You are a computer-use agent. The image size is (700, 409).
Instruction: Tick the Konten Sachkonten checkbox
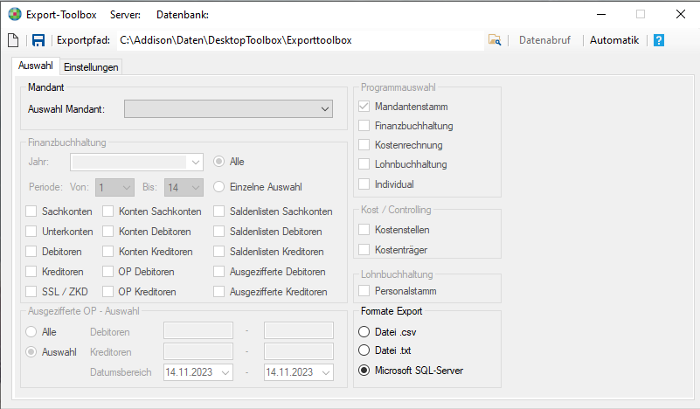(x=108, y=211)
